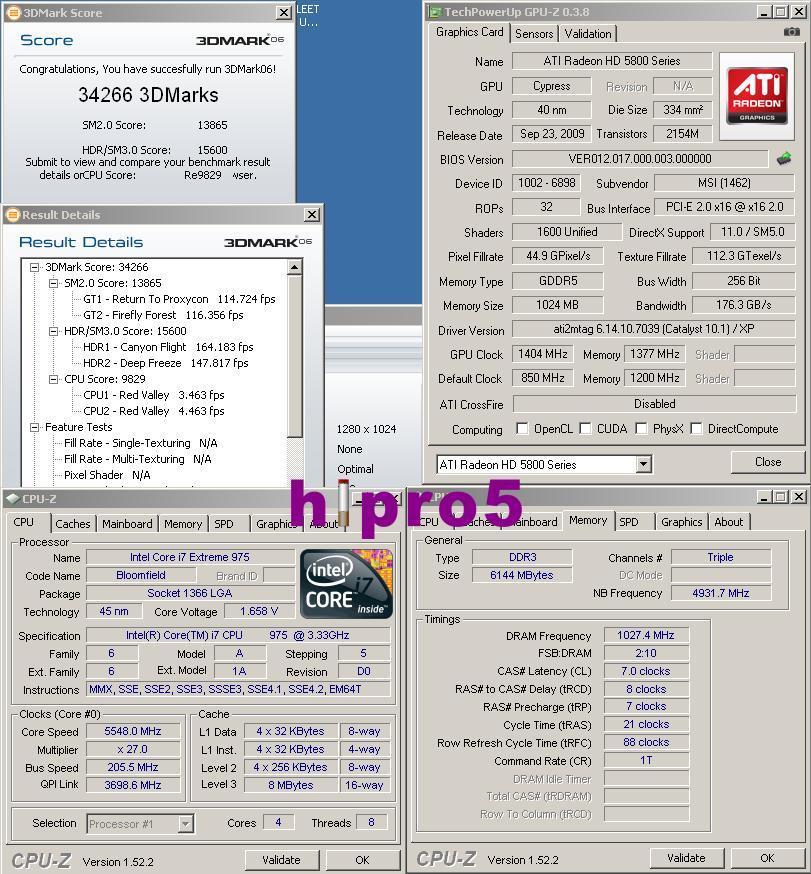811x874 pixels.
Task: Click OK in CPU-Z Memory window
Action: (768, 858)
